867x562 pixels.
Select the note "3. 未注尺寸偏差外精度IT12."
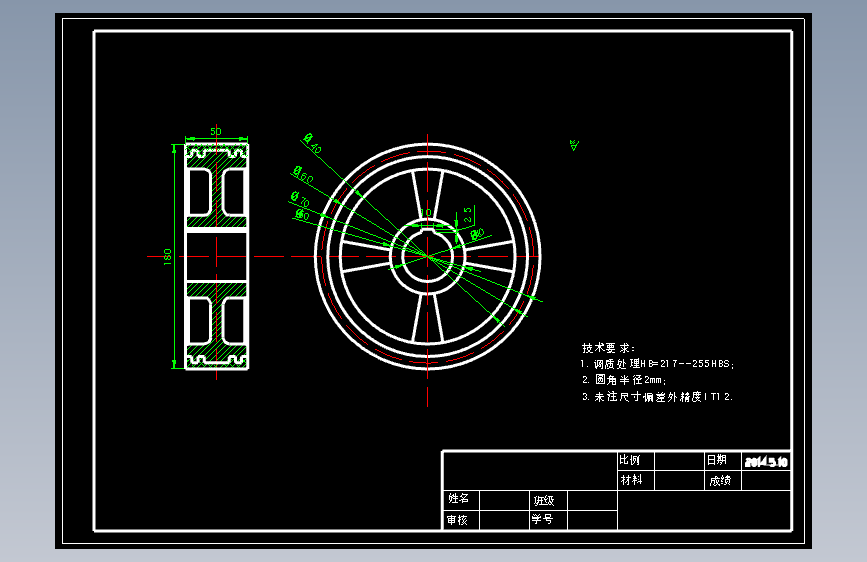point(657,397)
